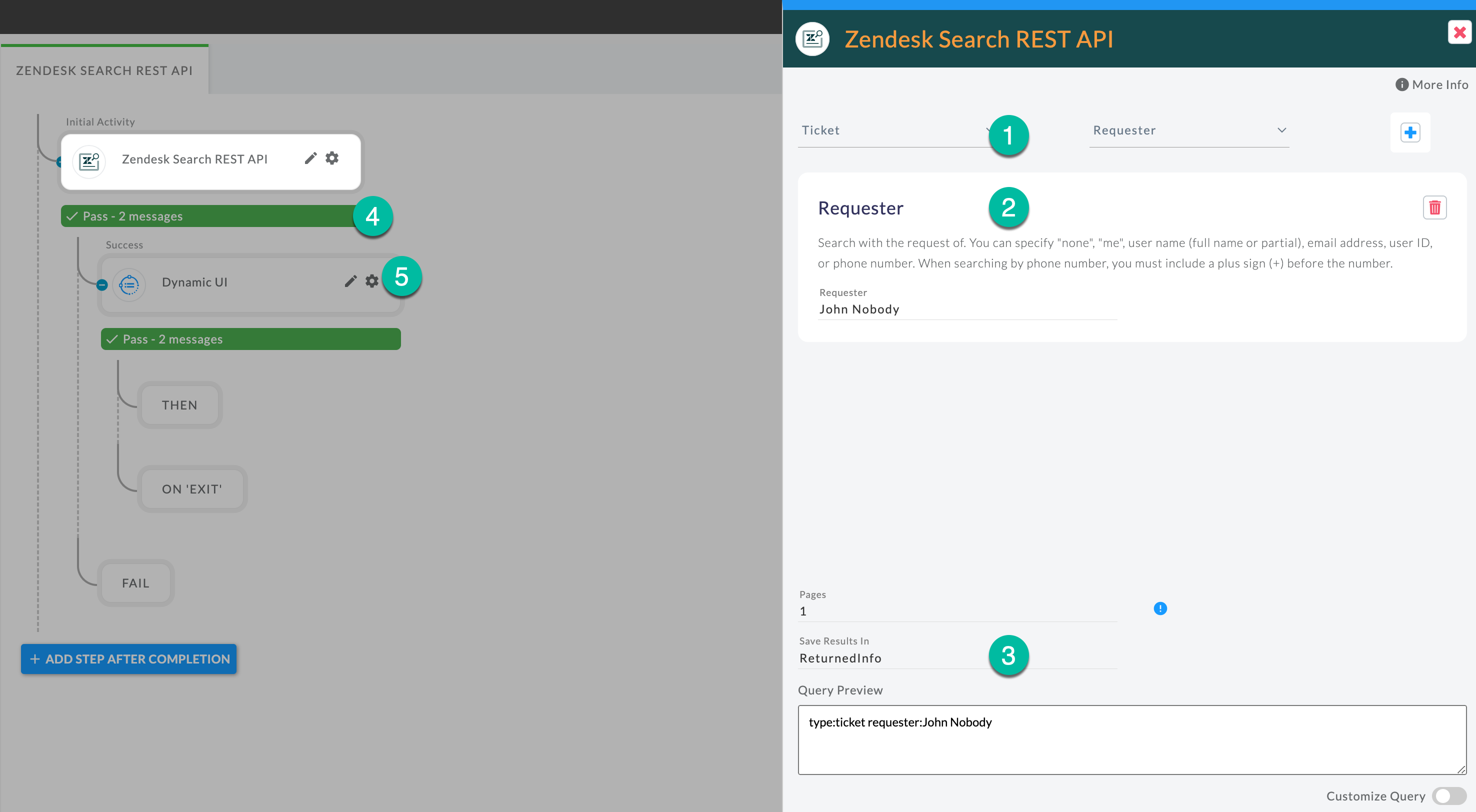Click the Pages input field
The width and height of the screenshot is (1476, 812).
(957, 611)
